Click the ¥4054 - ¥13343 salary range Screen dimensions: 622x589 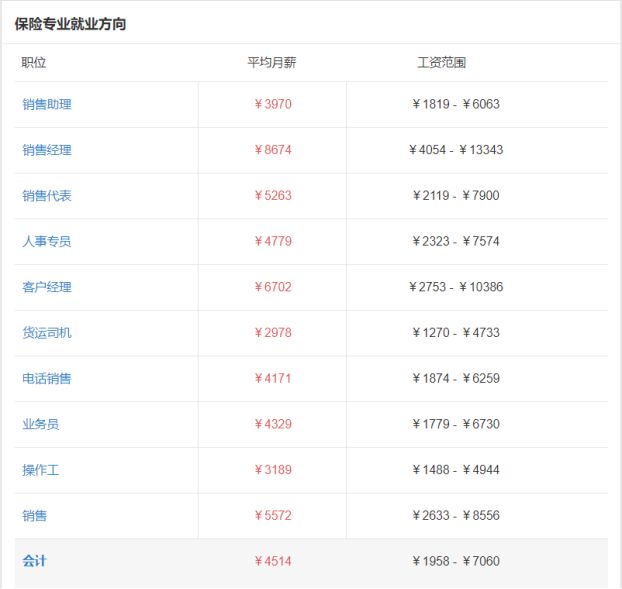[456, 150]
